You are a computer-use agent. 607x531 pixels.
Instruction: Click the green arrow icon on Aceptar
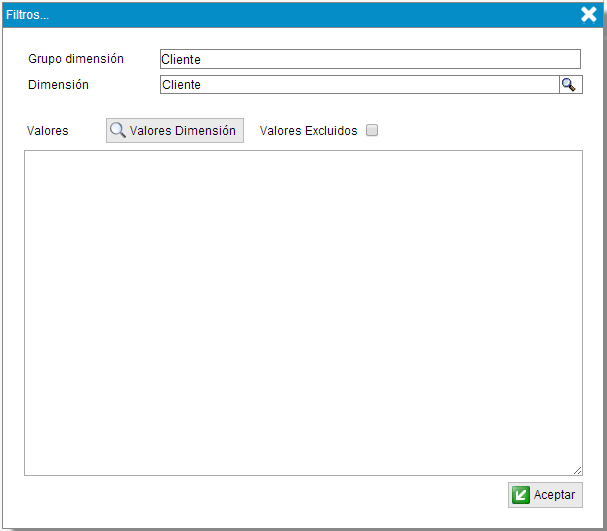click(521, 495)
